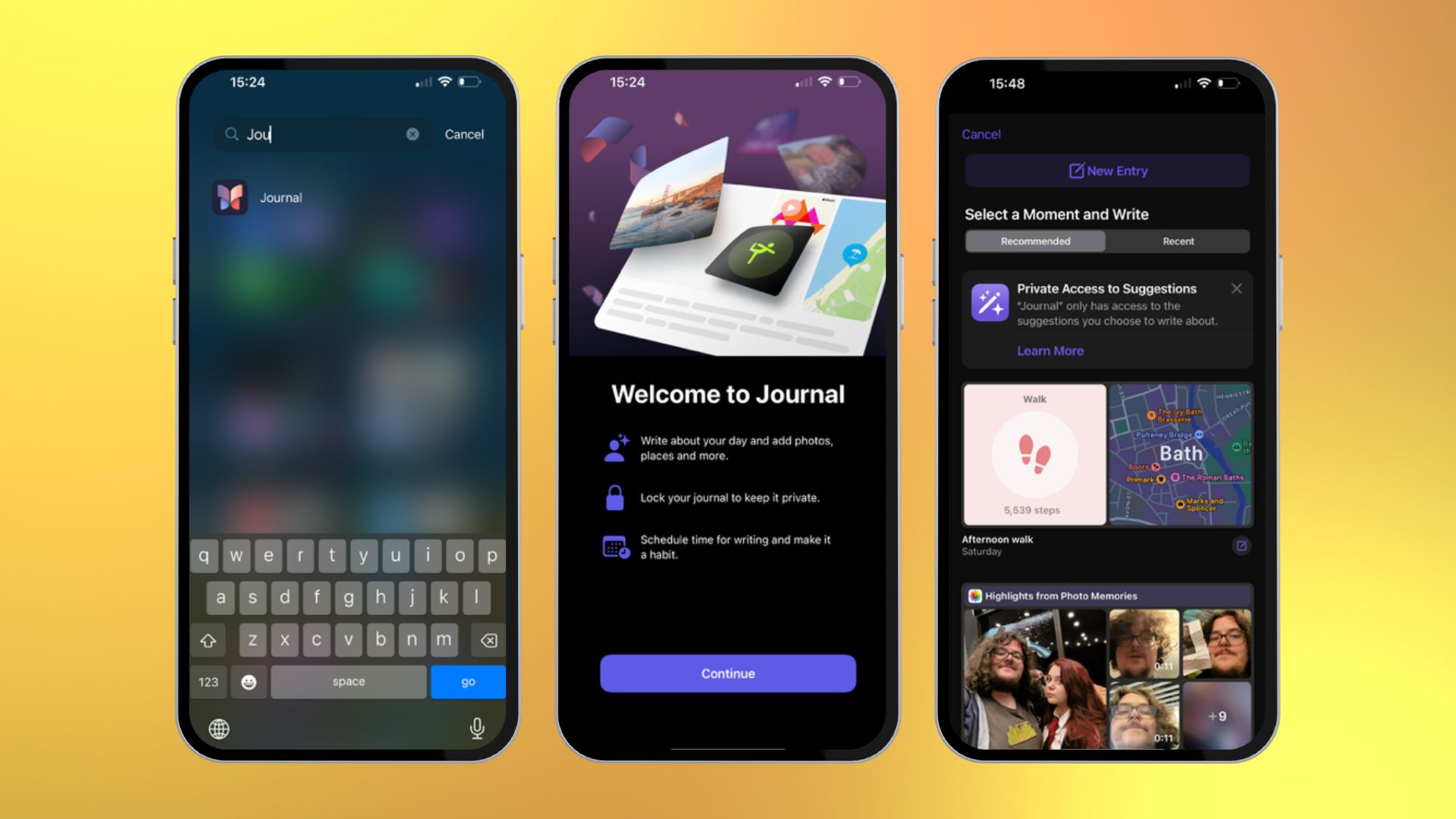Select the Recent tab
1456x819 pixels.
coord(1177,243)
